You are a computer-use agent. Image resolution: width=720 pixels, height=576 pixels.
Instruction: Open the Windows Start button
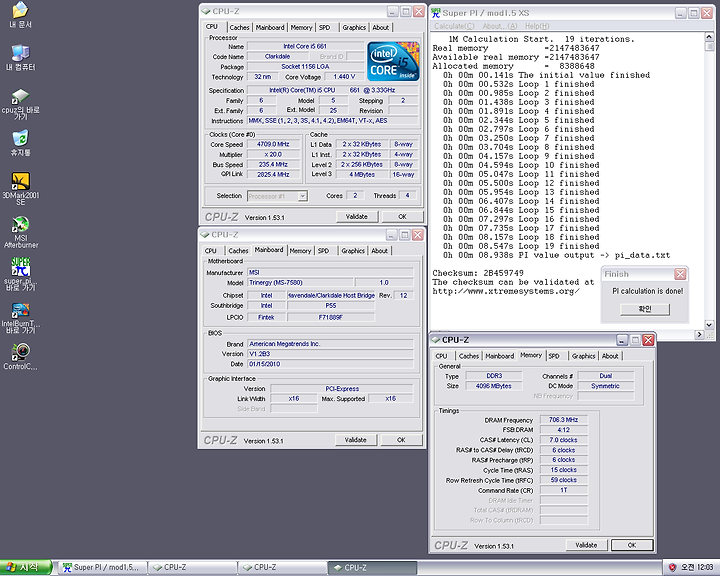tap(25, 567)
